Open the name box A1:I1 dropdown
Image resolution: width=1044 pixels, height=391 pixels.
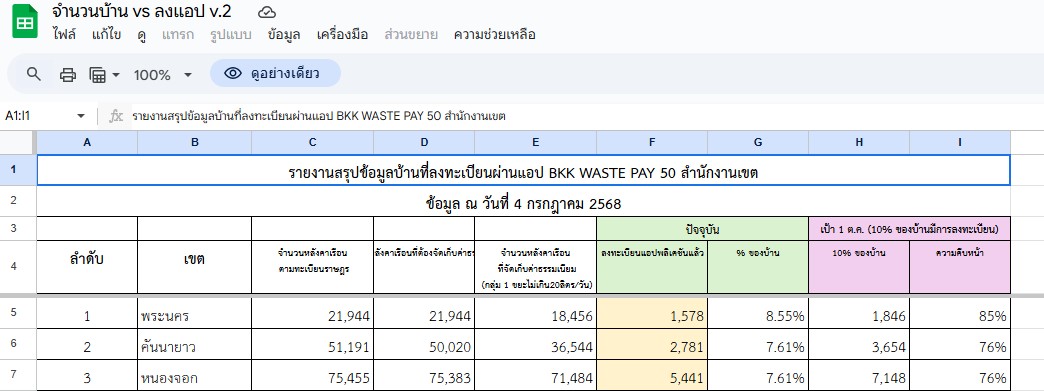[81, 116]
